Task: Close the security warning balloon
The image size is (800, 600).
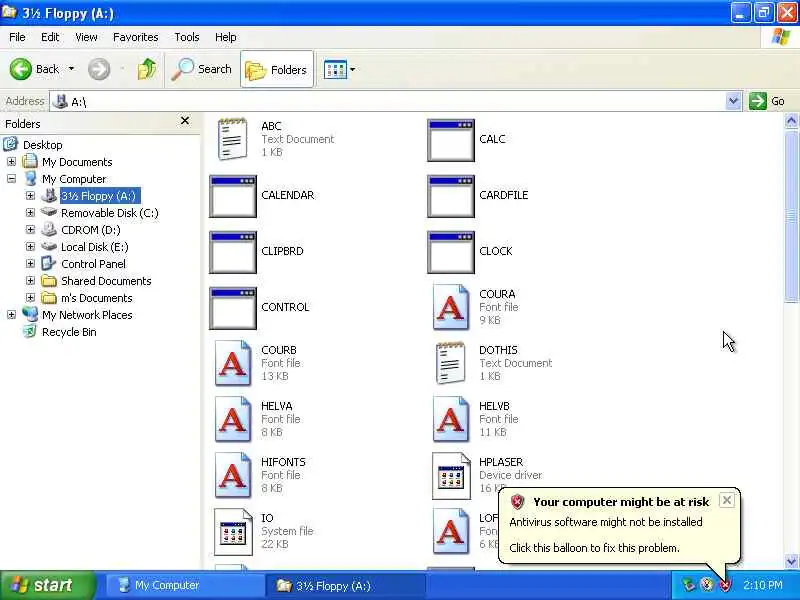Action: [x=727, y=500]
